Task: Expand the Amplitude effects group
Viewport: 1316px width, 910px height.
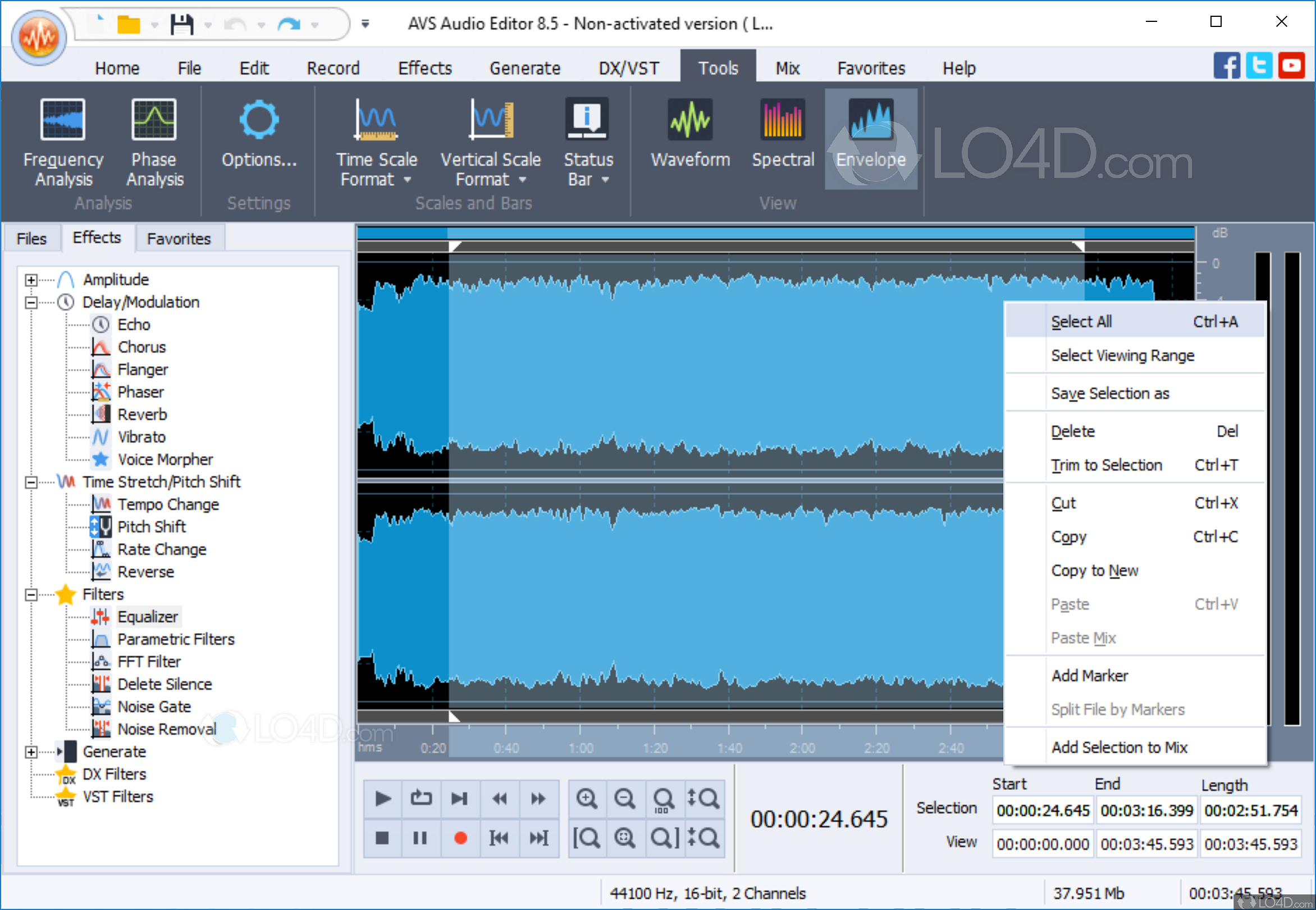Action: click(31, 279)
